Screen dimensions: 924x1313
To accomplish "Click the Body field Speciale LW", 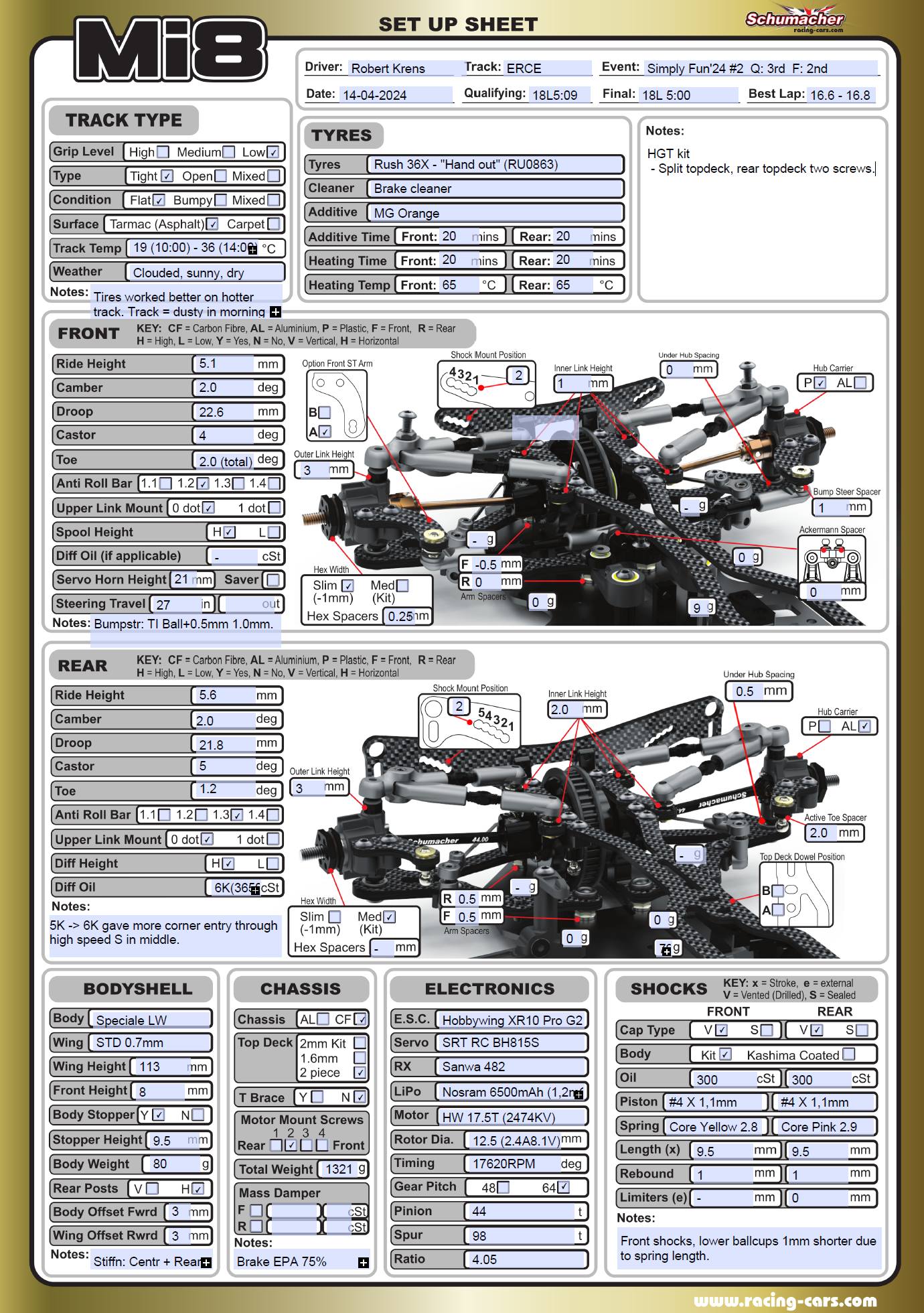I will click(x=150, y=1020).
